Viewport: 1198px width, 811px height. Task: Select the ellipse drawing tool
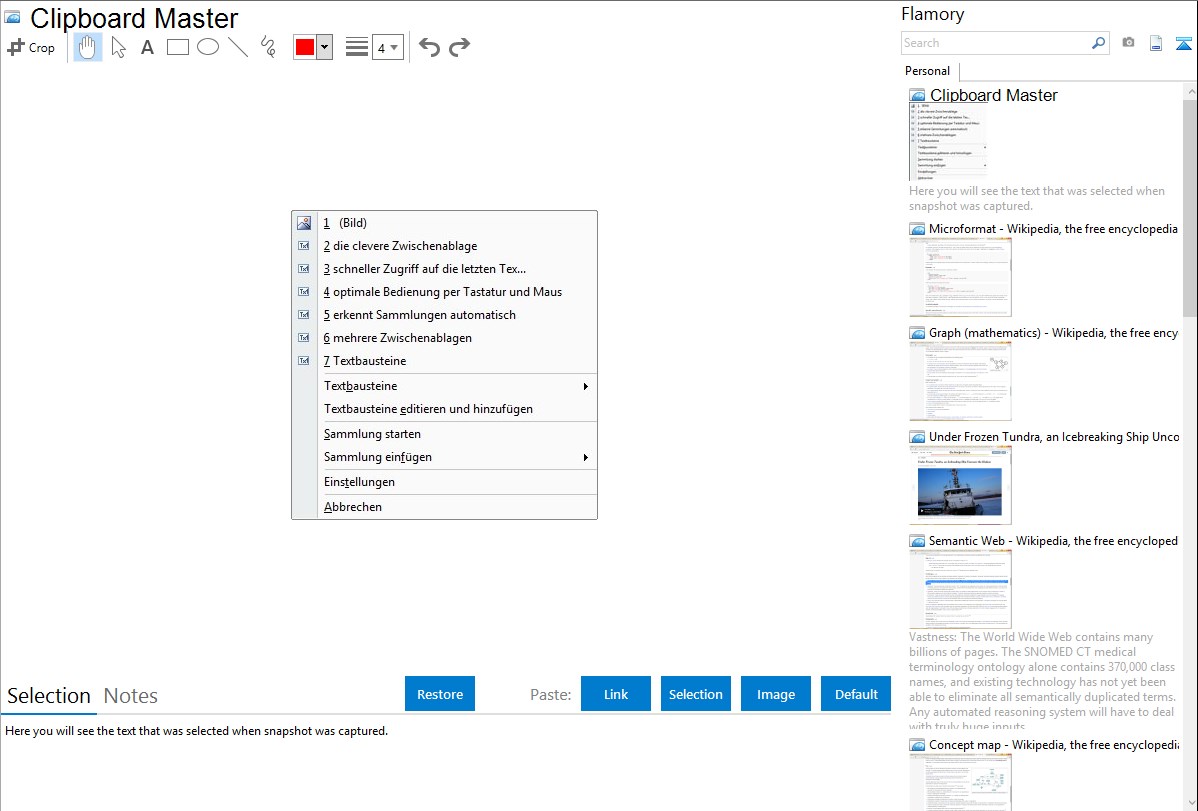pos(208,47)
